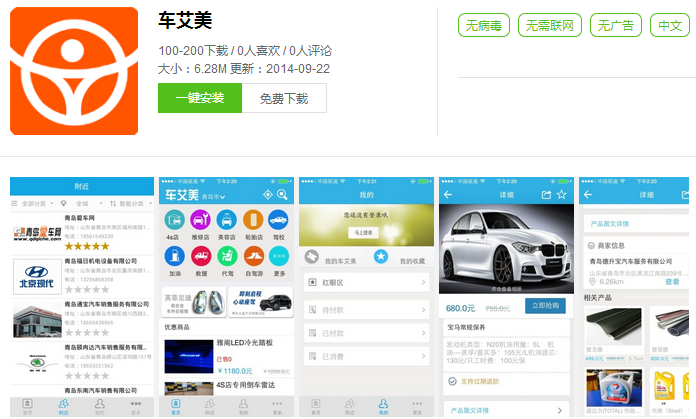This screenshot has width=696, height=419.
Task: Tap the 马上登录 login button
Action: pyautogui.click(x=363, y=233)
